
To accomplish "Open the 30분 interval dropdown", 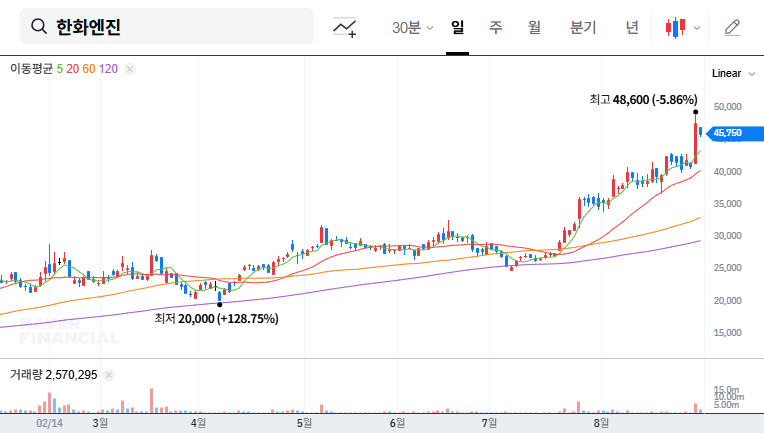I will tap(412, 28).
